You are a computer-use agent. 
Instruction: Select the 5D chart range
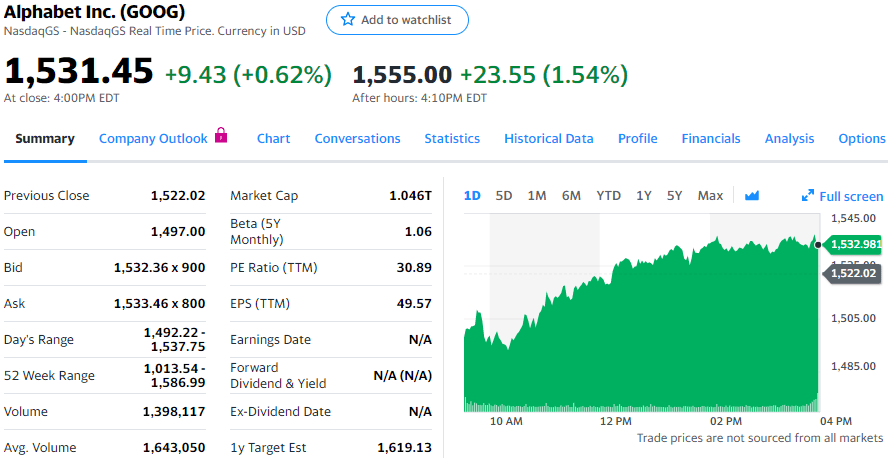pos(504,196)
